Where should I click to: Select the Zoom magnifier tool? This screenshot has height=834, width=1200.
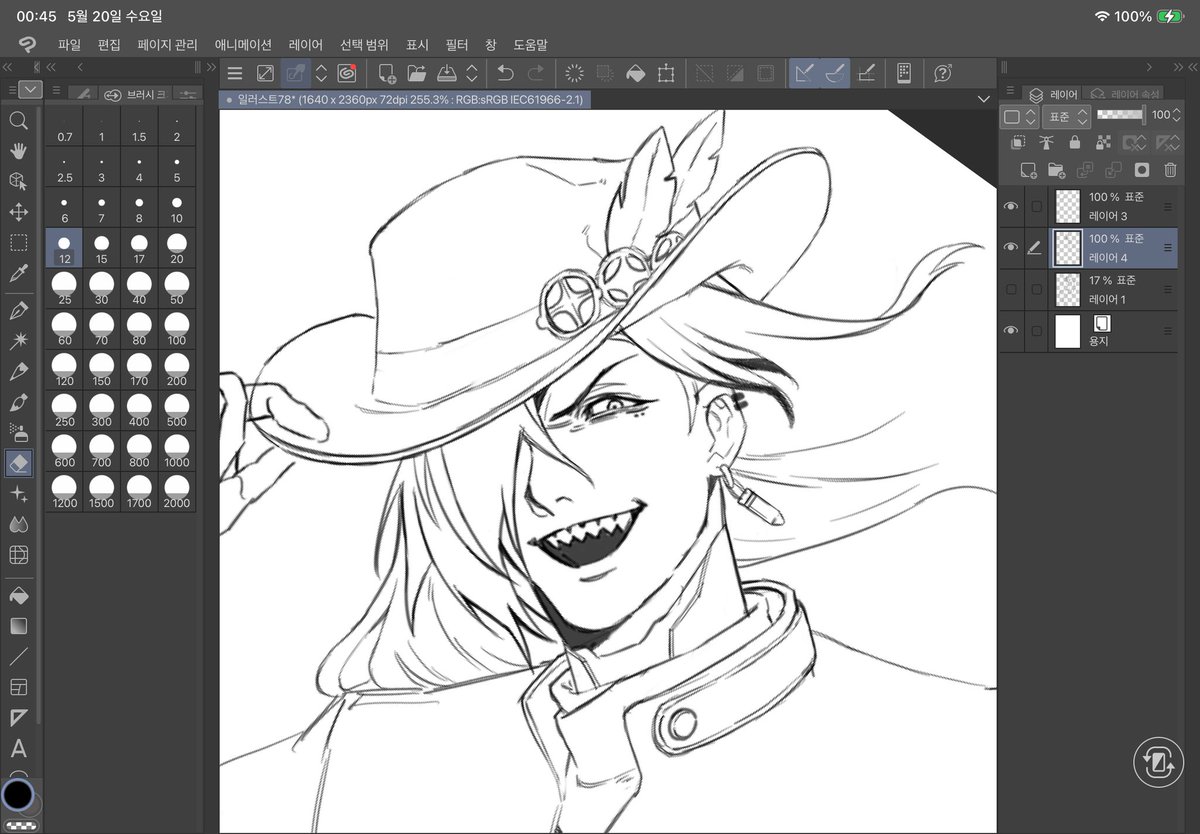(18, 120)
